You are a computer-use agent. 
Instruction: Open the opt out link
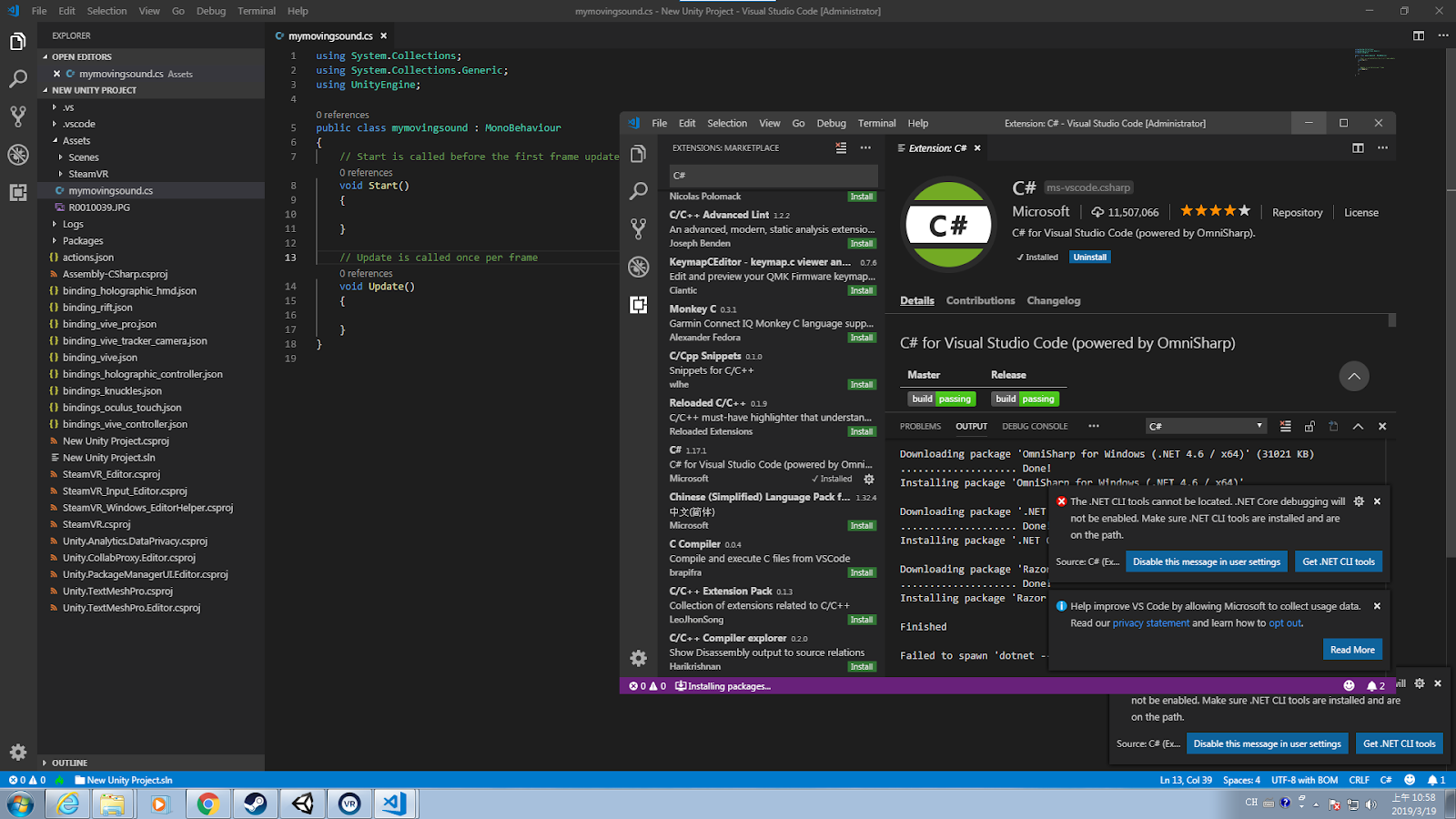click(x=1285, y=623)
